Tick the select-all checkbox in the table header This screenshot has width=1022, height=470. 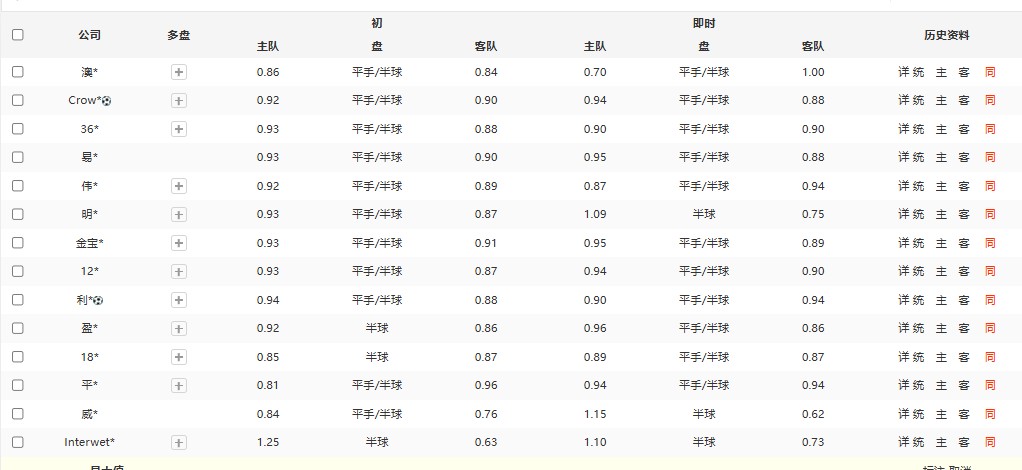pyautogui.click(x=17, y=34)
